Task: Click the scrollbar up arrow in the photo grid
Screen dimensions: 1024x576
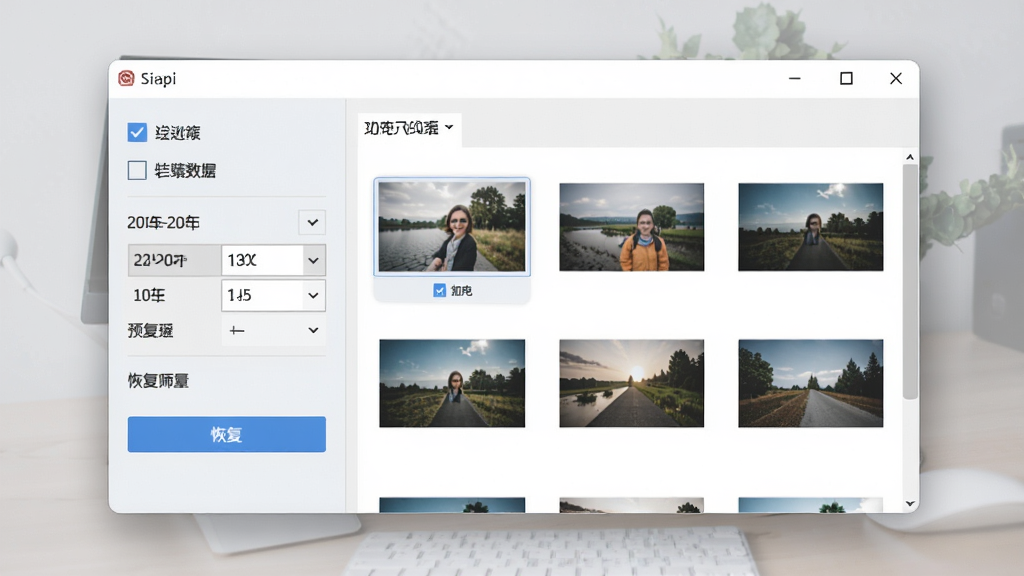Action: pos(910,157)
